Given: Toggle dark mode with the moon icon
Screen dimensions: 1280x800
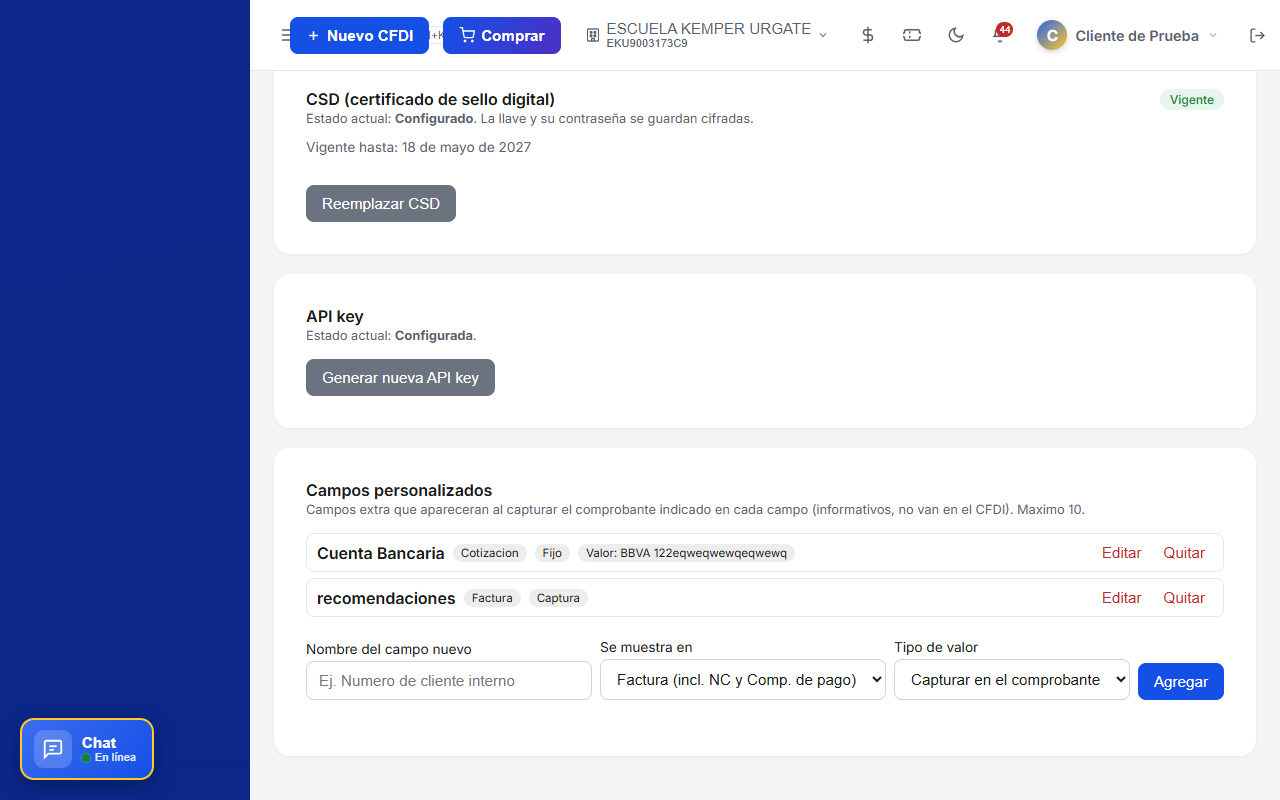Looking at the screenshot, I should click(x=956, y=35).
